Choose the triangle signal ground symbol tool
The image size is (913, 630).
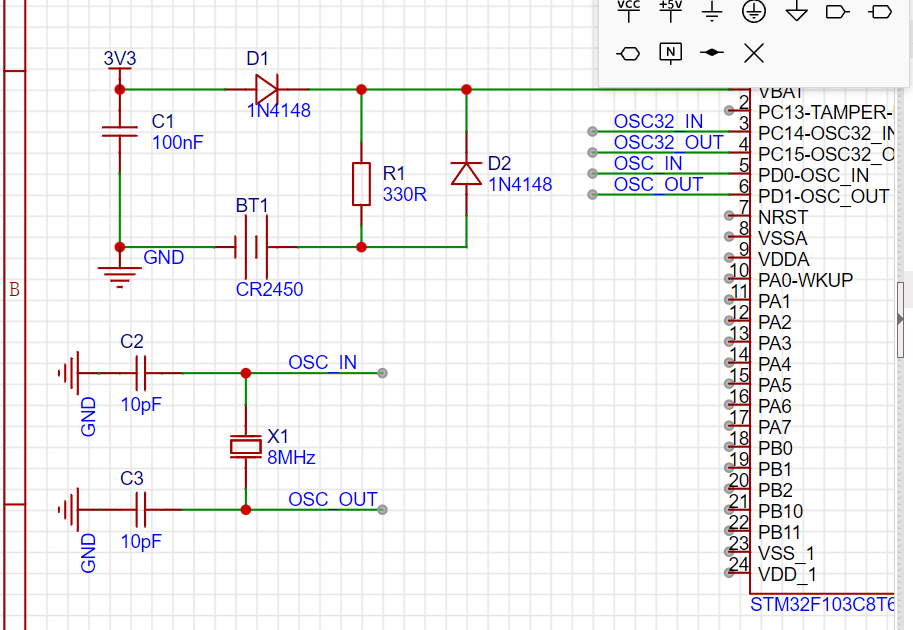796,12
